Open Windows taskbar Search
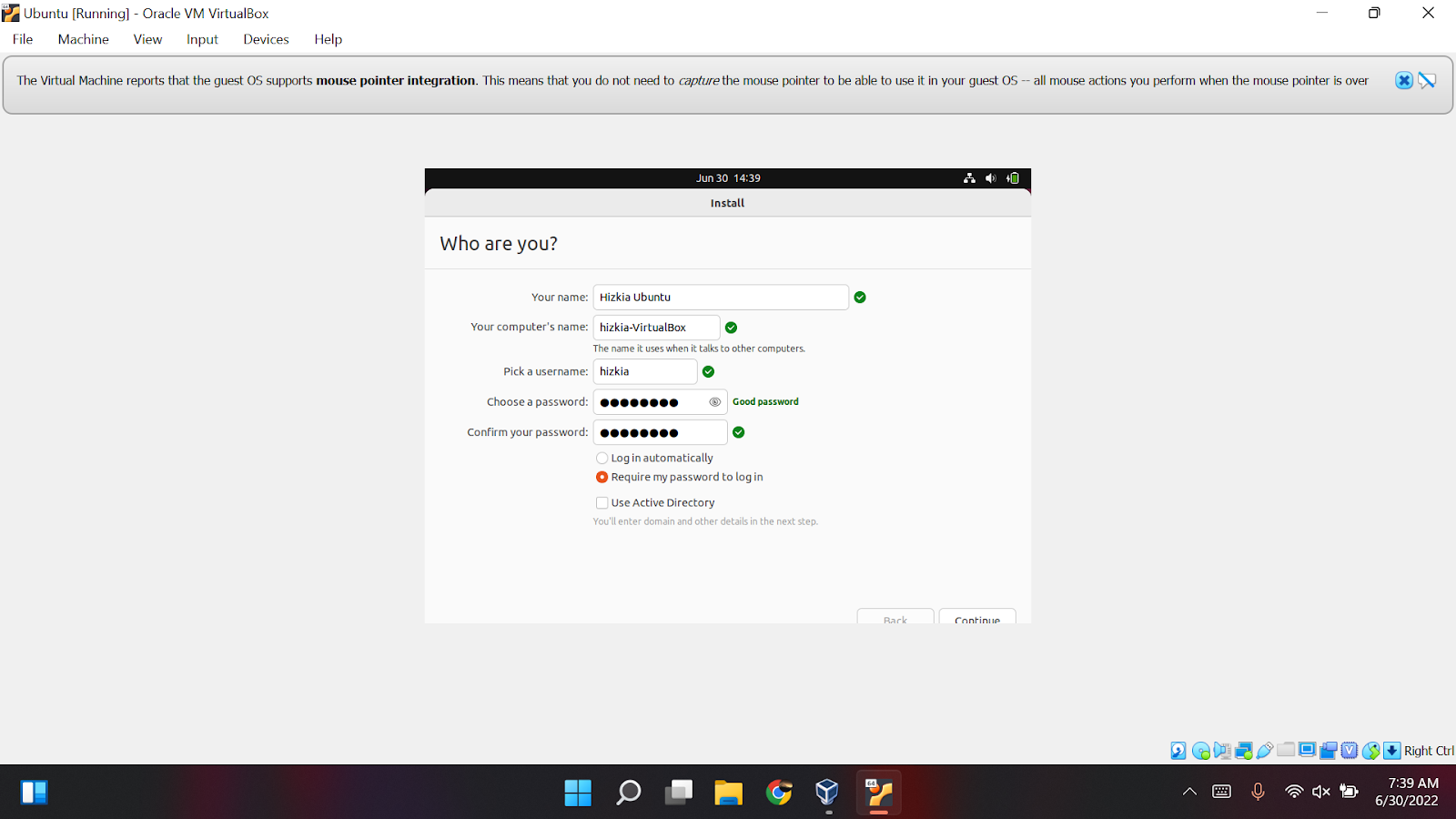Image resolution: width=1456 pixels, height=819 pixels. tap(628, 793)
